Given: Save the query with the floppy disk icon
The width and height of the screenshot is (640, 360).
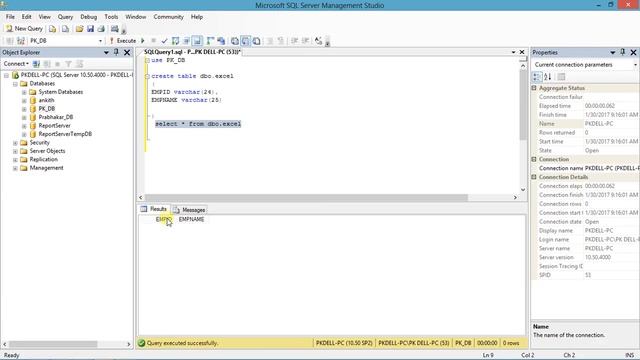Looking at the screenshot, I should click(x=90, y=29).
